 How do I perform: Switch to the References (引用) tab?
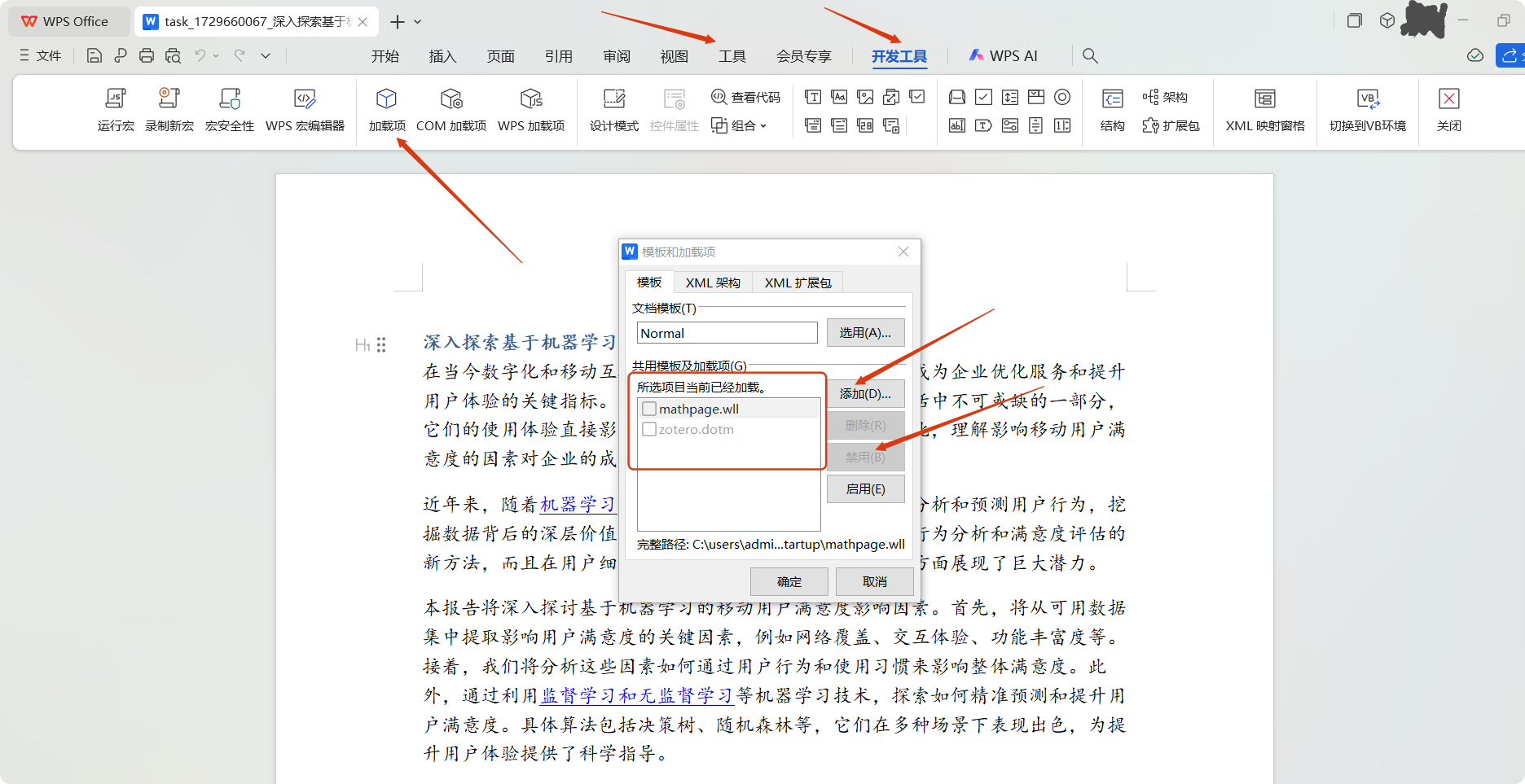coord(559,56)
